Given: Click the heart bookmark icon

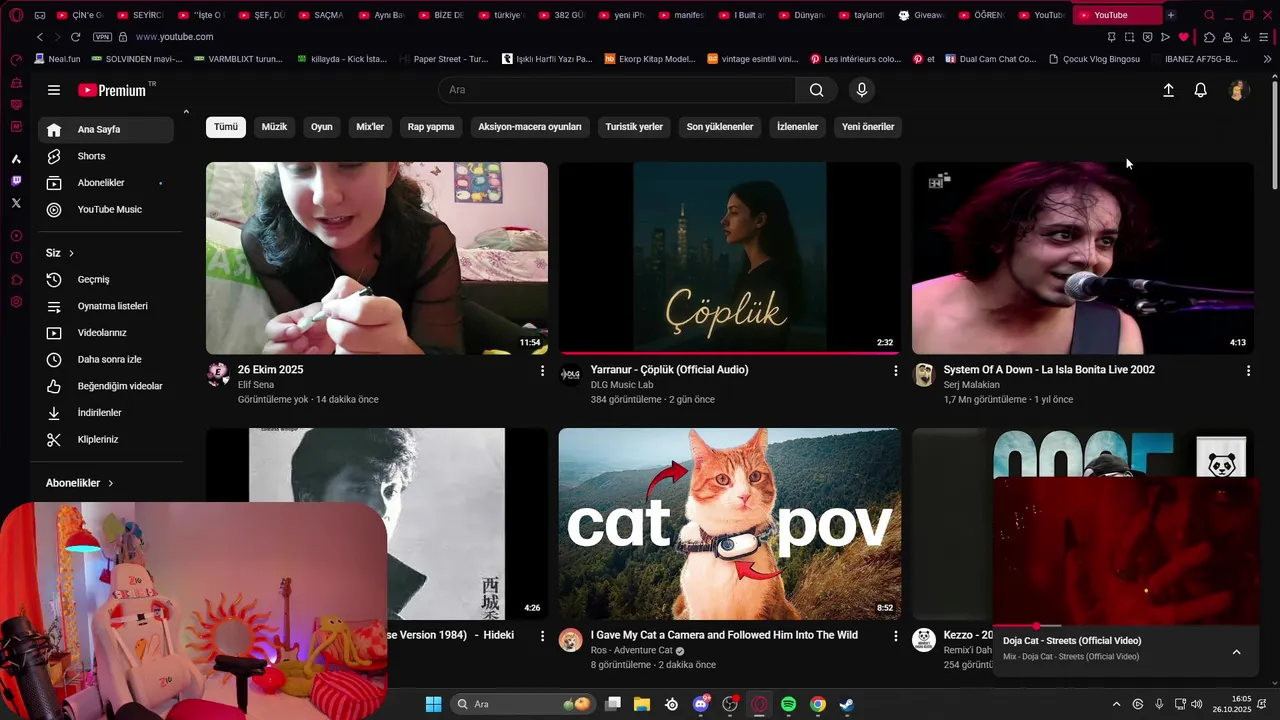Looking at the screenshot, I should tap(1184, 37).
